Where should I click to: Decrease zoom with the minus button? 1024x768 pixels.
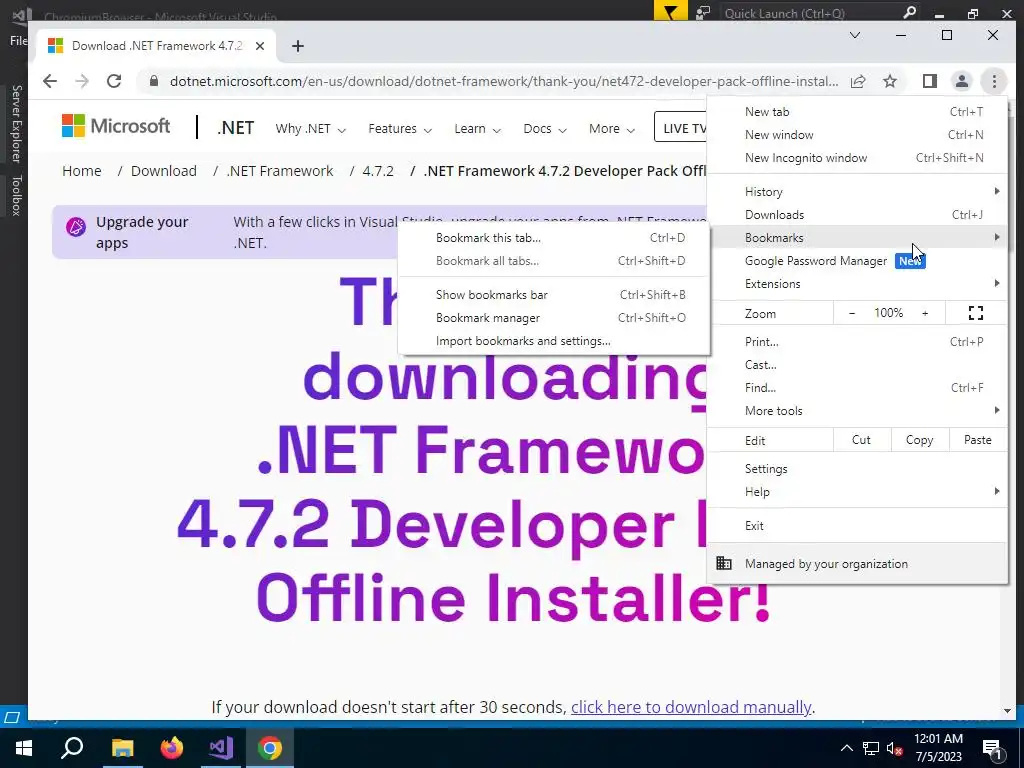pyautogui.click(x=852, y=313)
